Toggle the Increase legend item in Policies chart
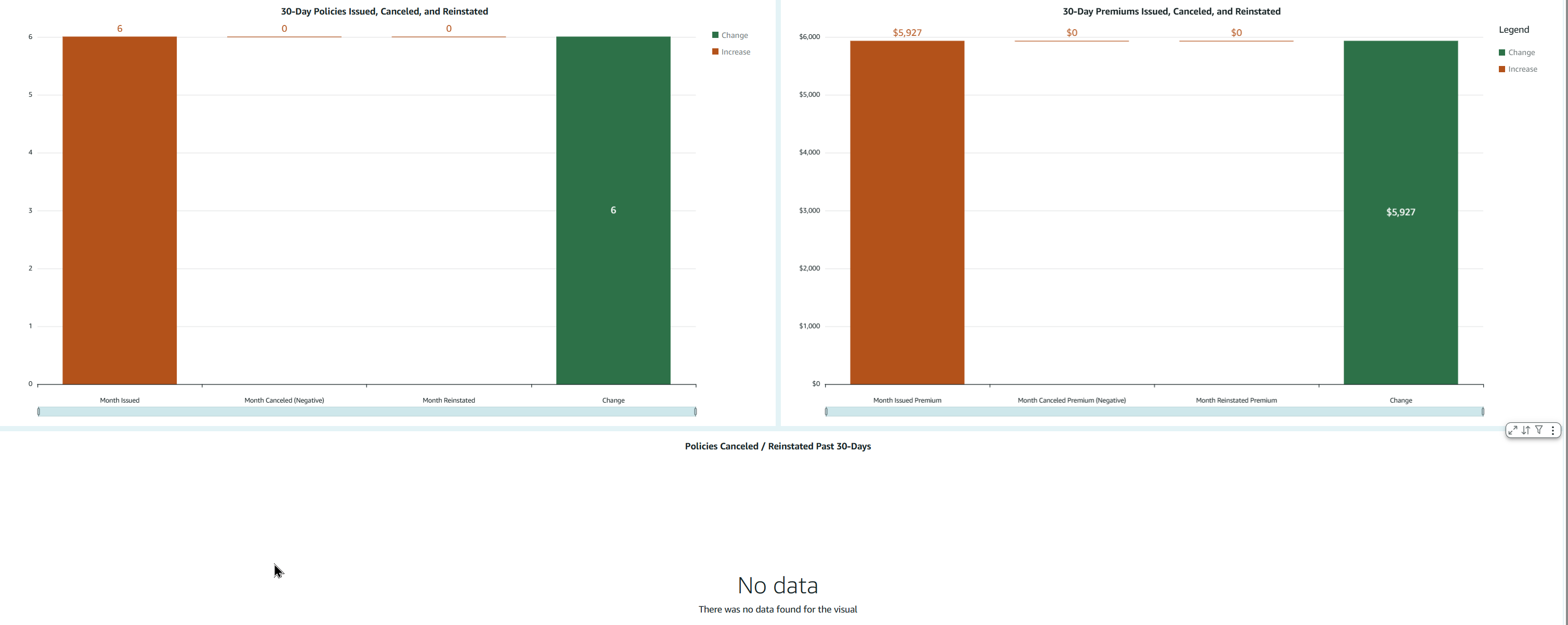Viewport: 1568px width, 625px height. [735, 52]
